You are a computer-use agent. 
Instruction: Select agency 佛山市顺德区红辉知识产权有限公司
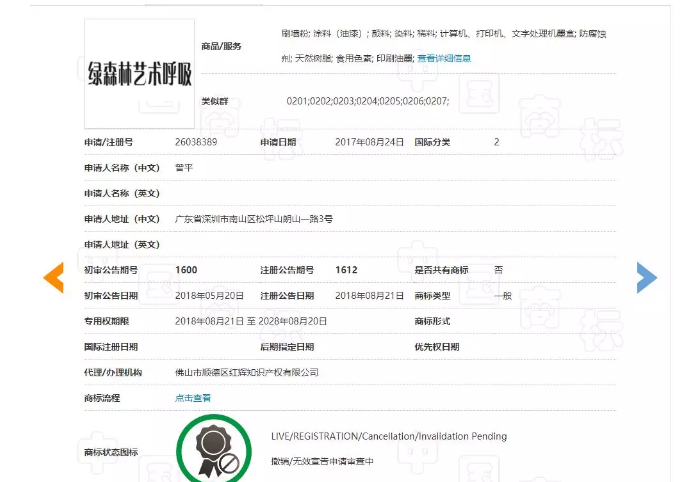(247, 372)
